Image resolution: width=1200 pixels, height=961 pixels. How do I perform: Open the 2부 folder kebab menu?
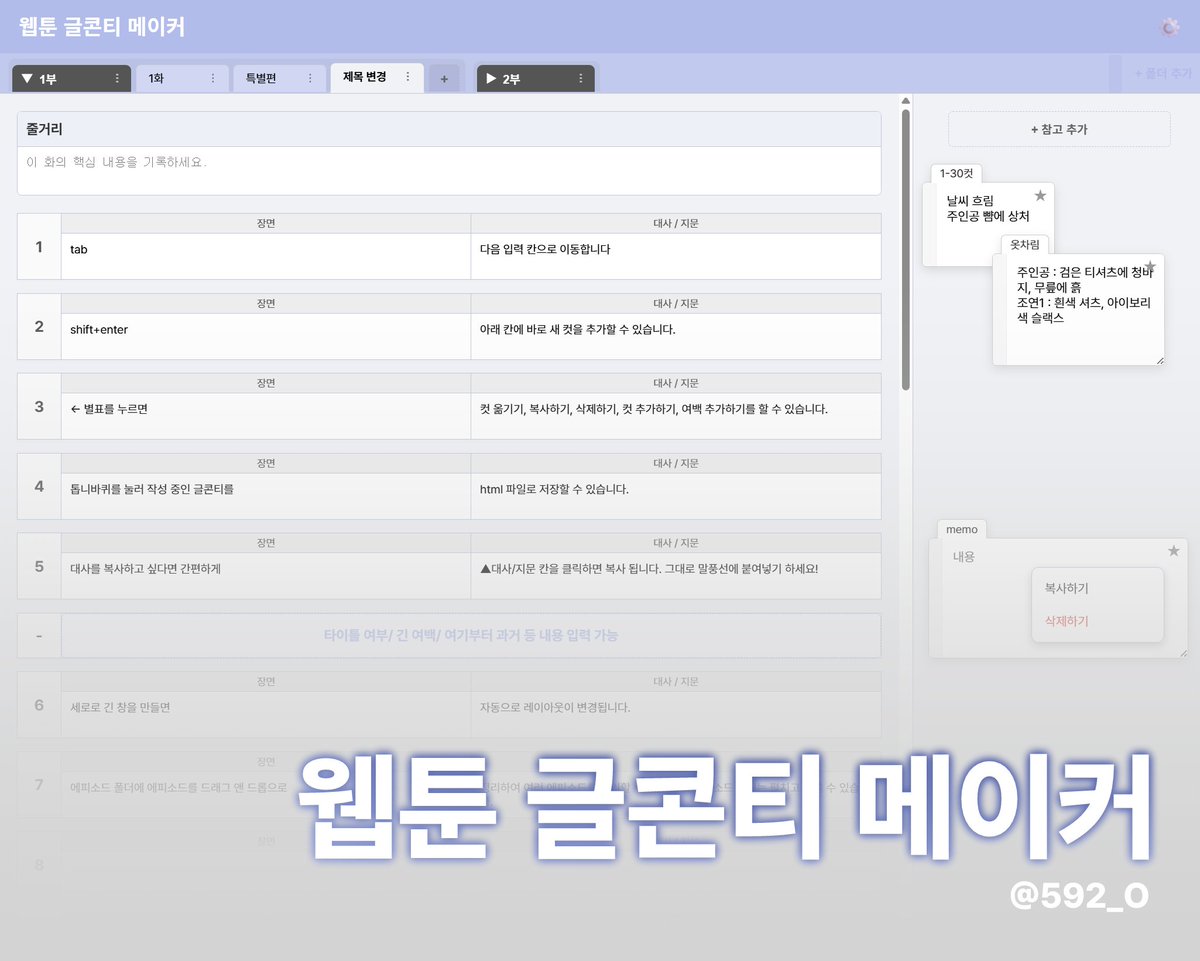point(581,78)
